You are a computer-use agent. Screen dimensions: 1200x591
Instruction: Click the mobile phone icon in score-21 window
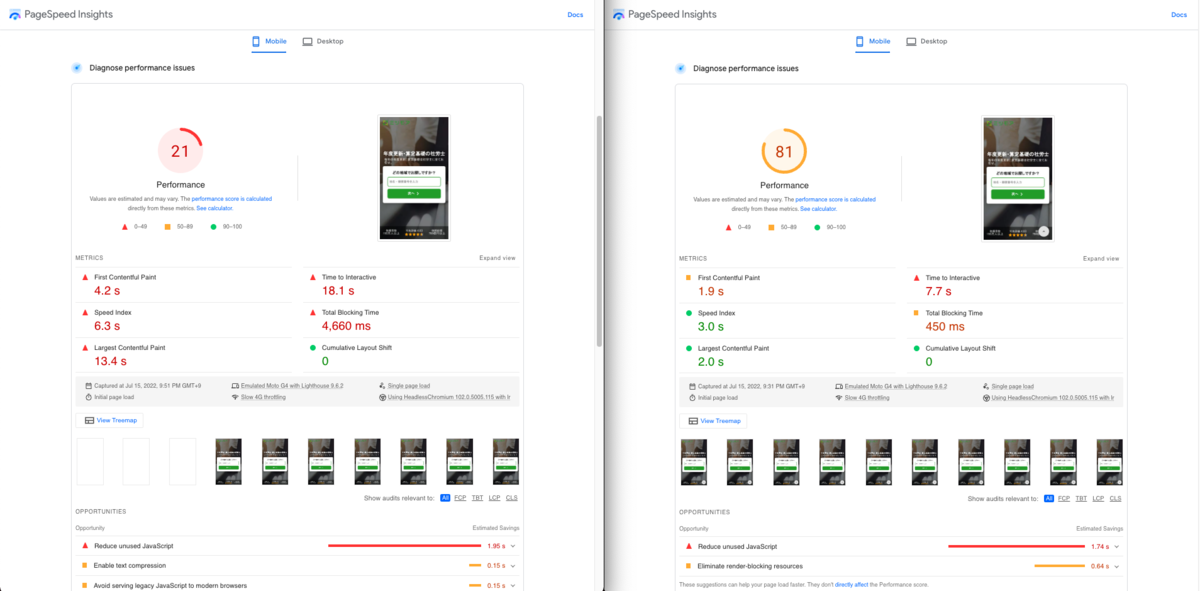pos(256,41)
